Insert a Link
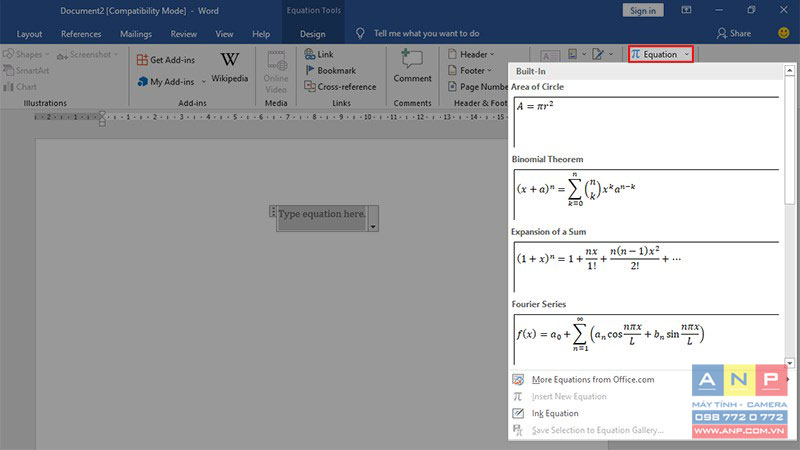 pos(319,54)
